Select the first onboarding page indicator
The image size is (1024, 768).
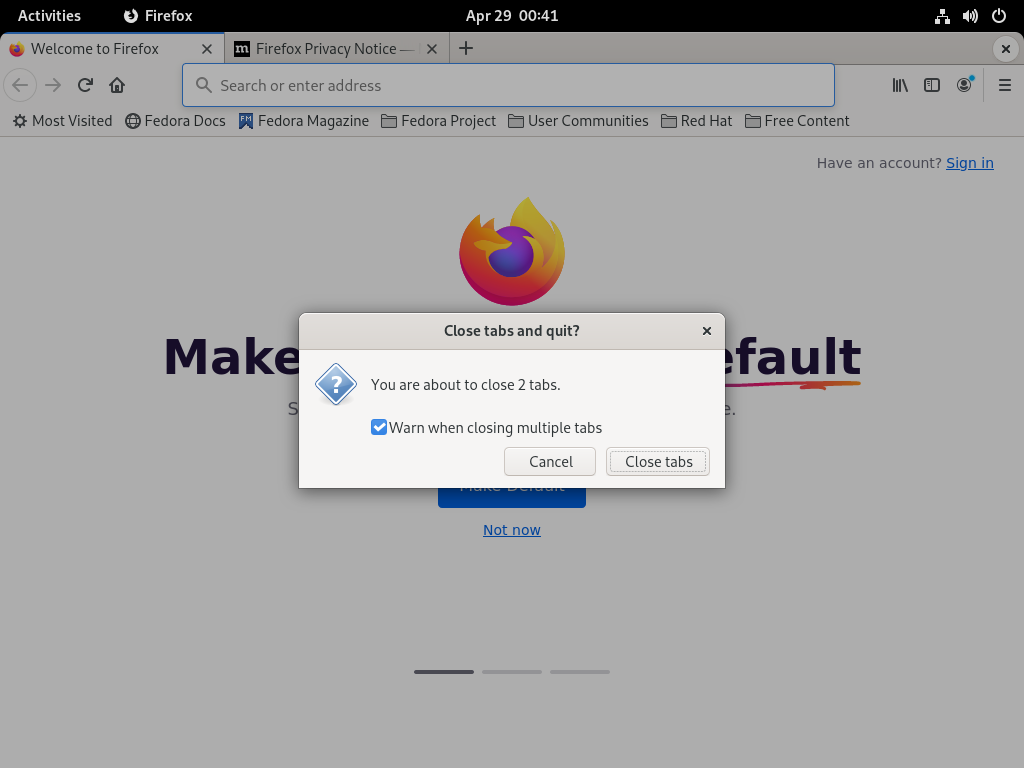click(444, 672)
